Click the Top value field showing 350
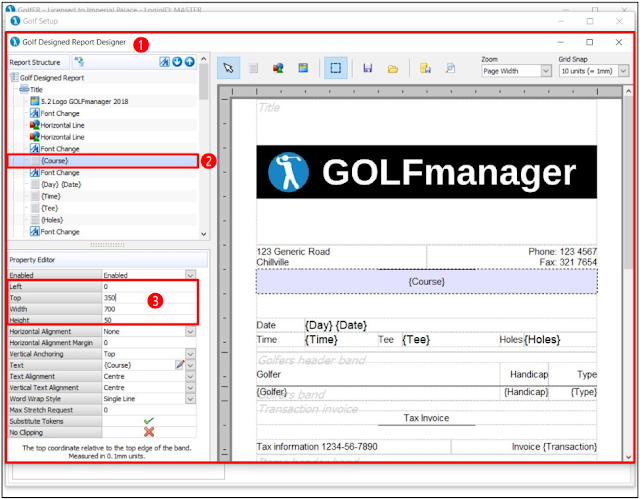This screenshot has height=499, width=640. pos(149,297)
